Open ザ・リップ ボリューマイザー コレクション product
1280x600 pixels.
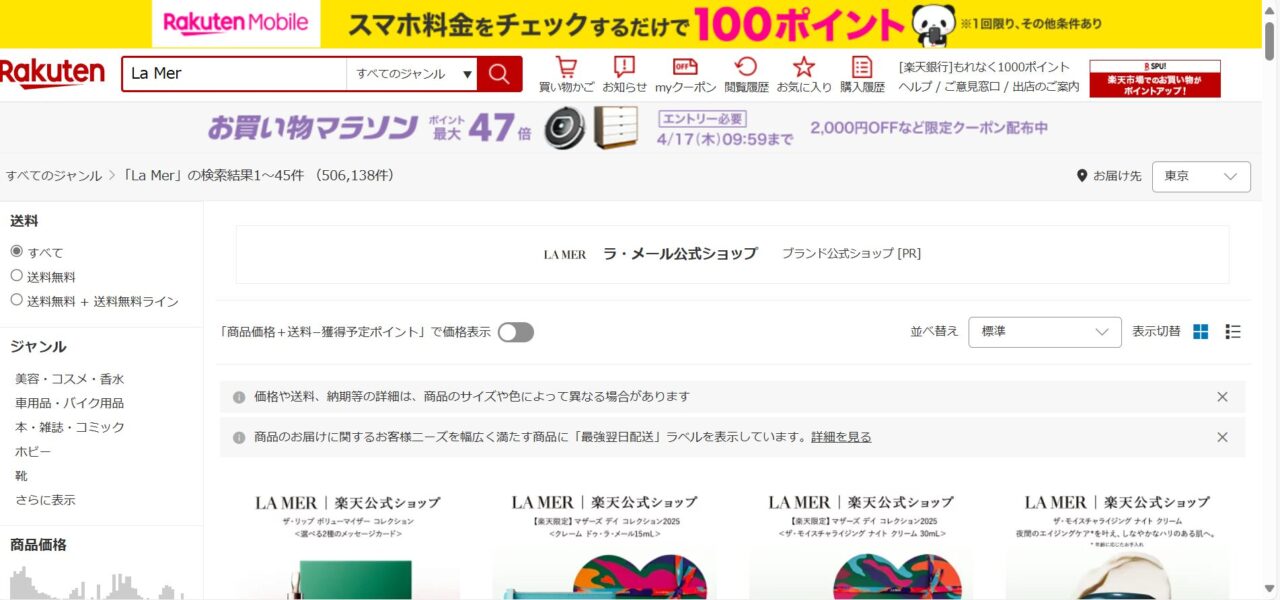[x=347, y=543]
